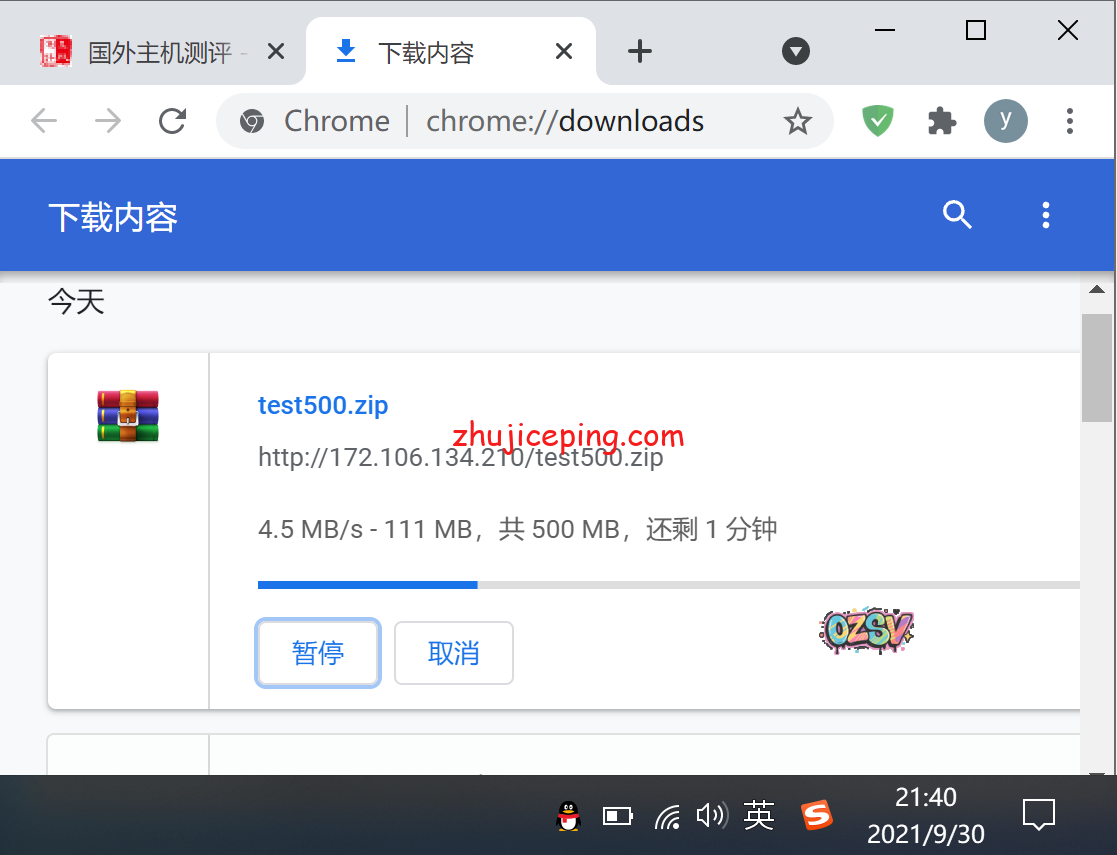Click the WinRAR file icon for test500.zip

coord(128,417)
